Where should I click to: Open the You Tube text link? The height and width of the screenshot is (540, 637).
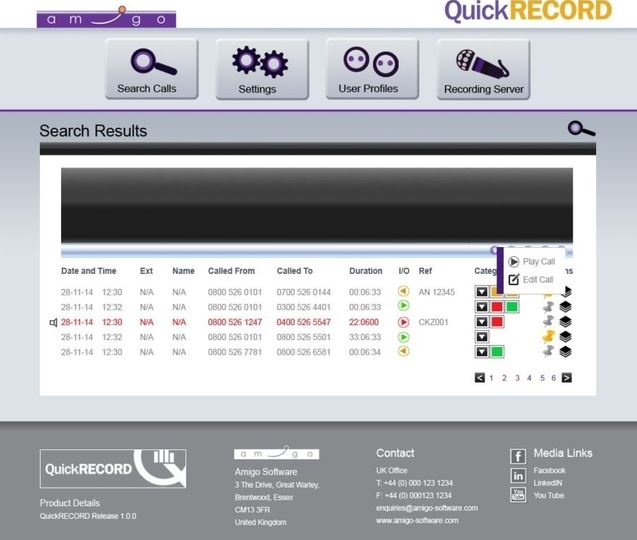coord(548,495)
